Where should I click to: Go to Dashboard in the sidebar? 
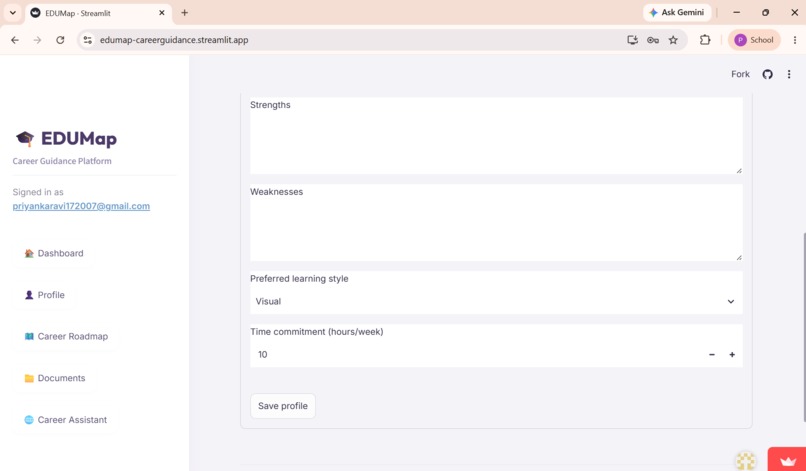[x=54, y=253]
